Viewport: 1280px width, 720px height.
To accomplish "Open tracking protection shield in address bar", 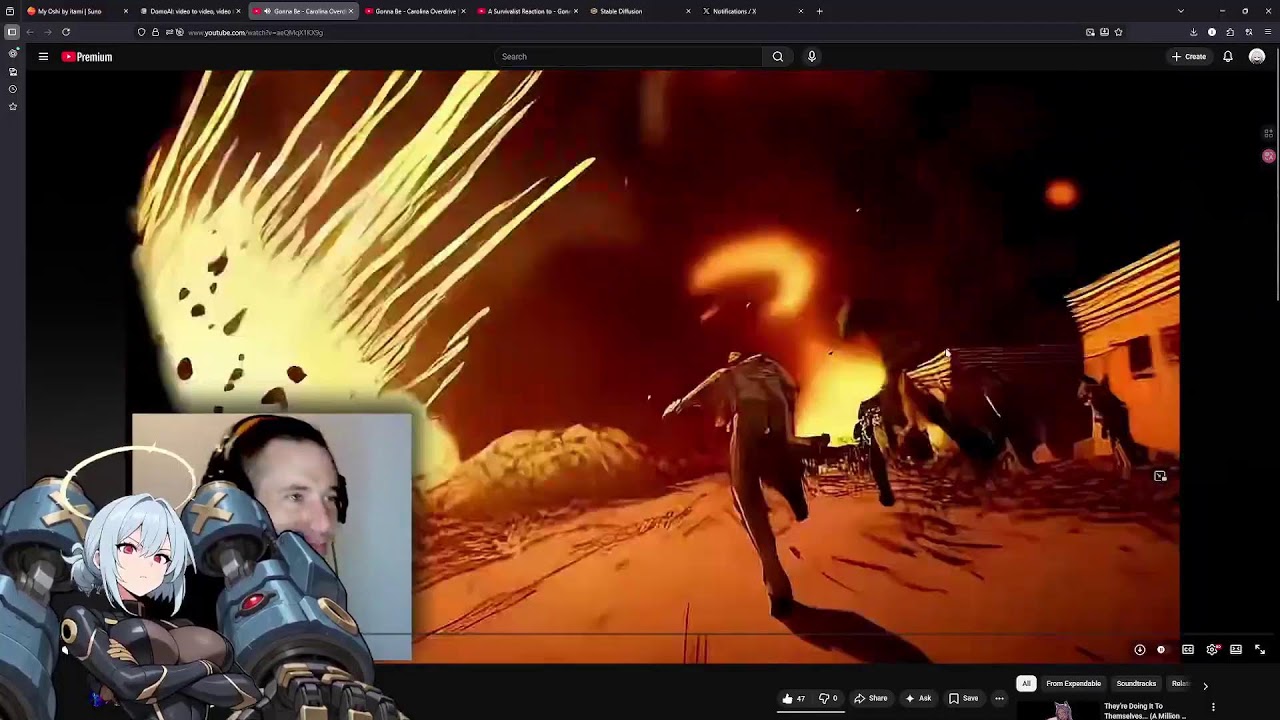I will tap(141, 32).
